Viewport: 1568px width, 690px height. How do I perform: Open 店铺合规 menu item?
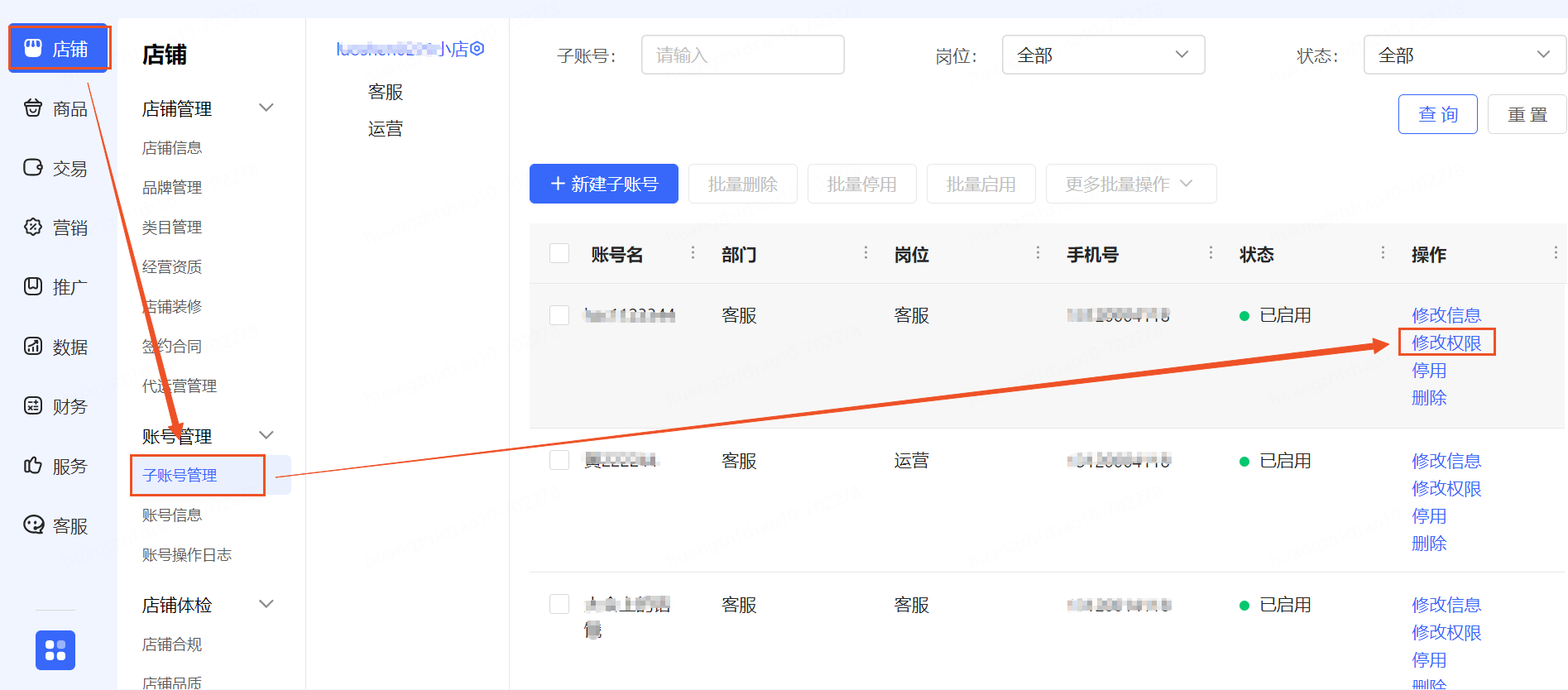click(172, 644)
